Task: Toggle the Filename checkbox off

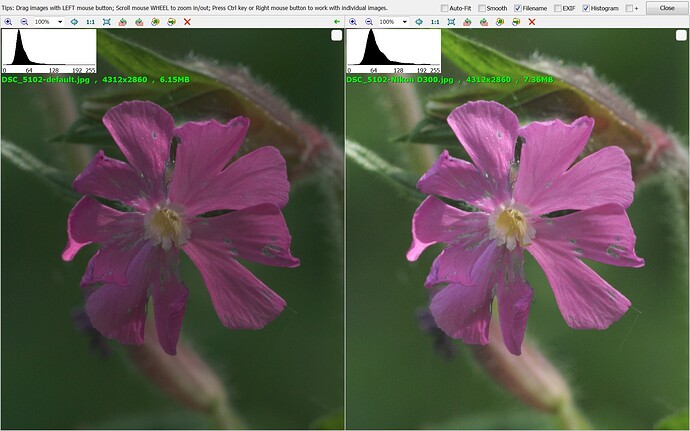Action: click(518, 8)
